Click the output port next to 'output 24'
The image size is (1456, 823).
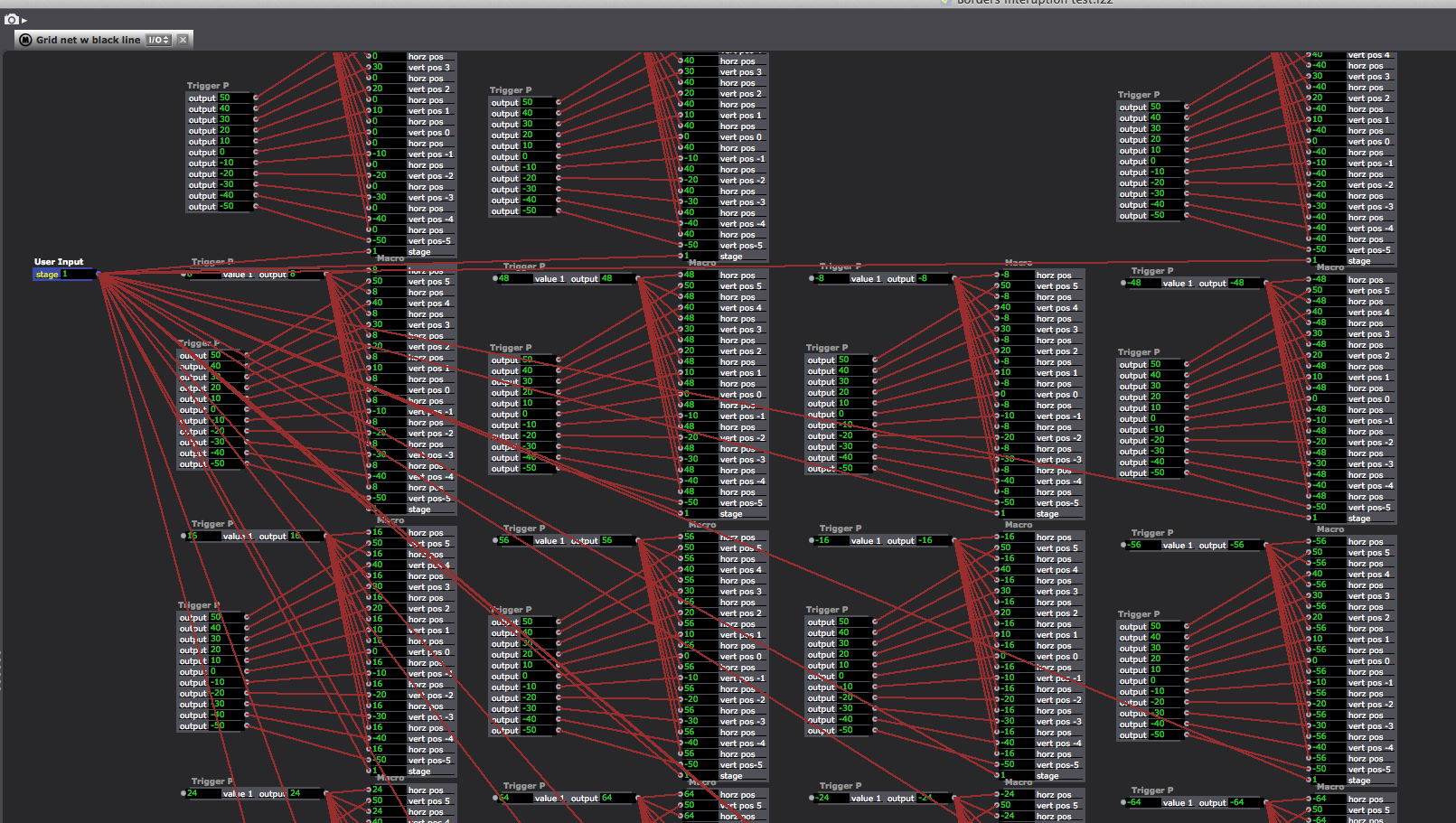[326, 793]
